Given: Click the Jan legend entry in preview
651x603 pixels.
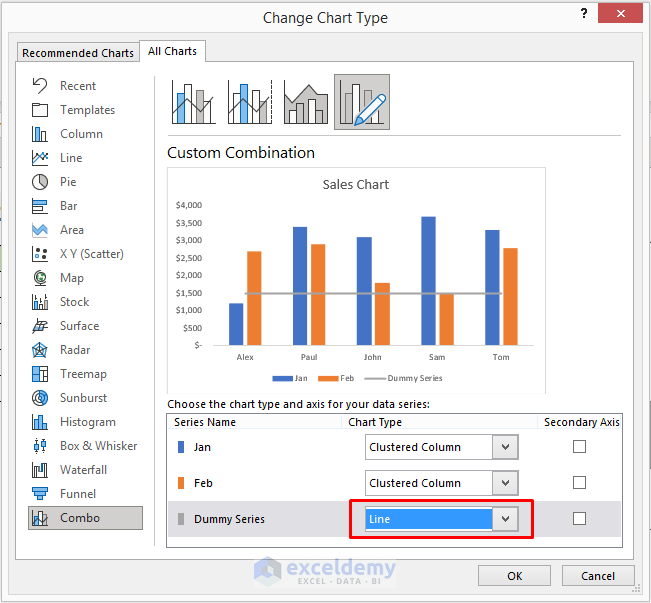Looking at the screenshot, I should (x=290, y=378).
